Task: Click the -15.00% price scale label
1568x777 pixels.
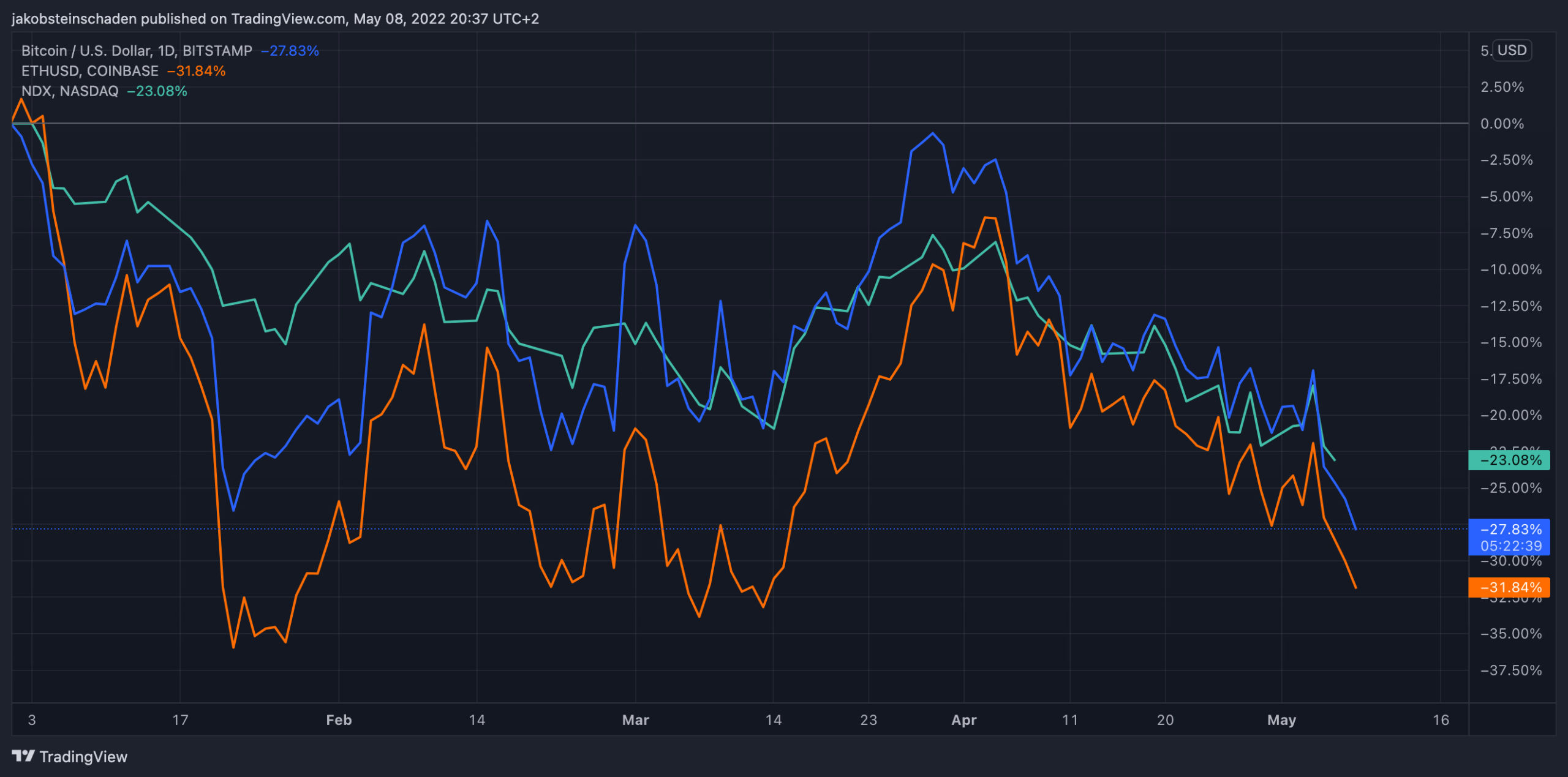Action: coord(1510,342)
